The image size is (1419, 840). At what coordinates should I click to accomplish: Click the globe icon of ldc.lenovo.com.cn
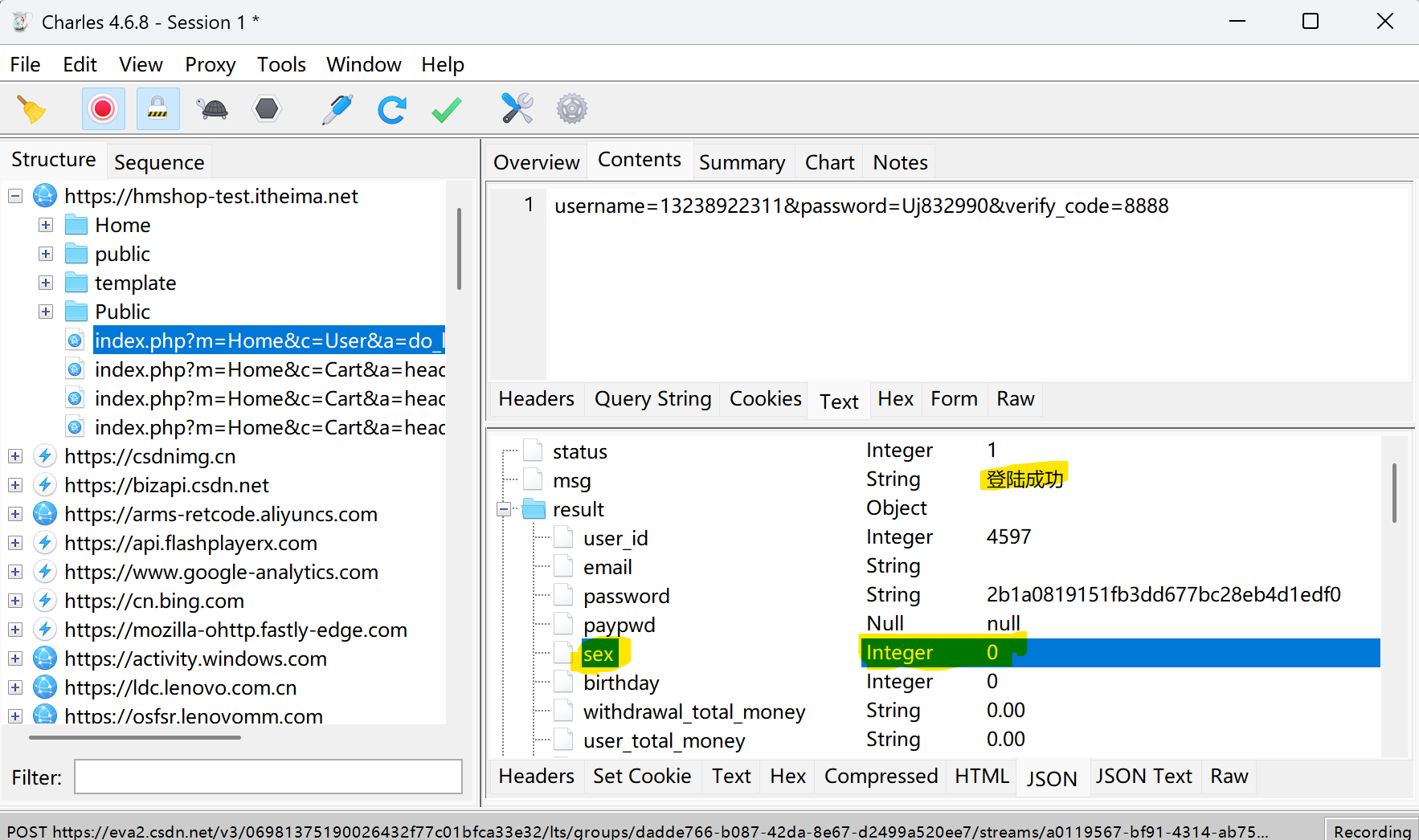(x=45, y=687)
